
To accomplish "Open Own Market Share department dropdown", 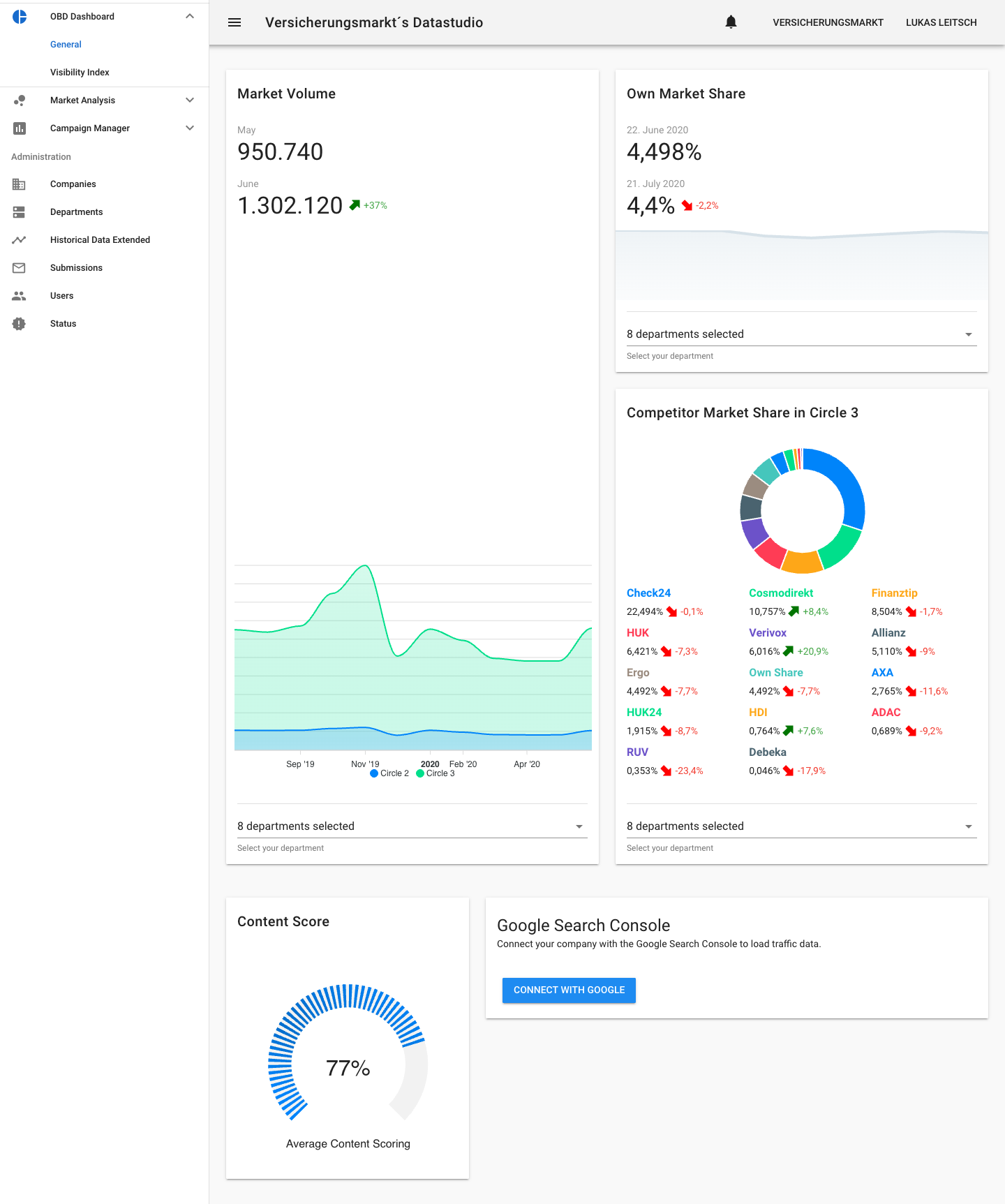I will coord(801,334).
